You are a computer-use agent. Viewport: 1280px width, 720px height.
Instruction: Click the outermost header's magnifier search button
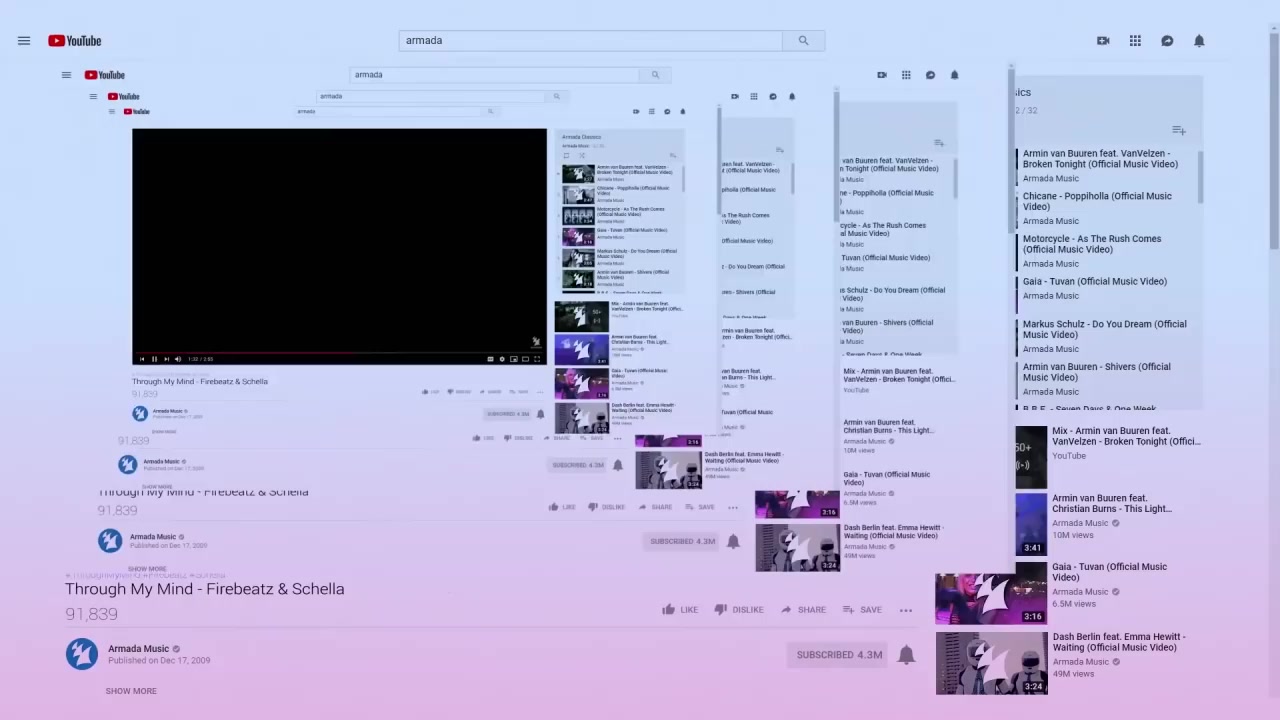point(803,41)
